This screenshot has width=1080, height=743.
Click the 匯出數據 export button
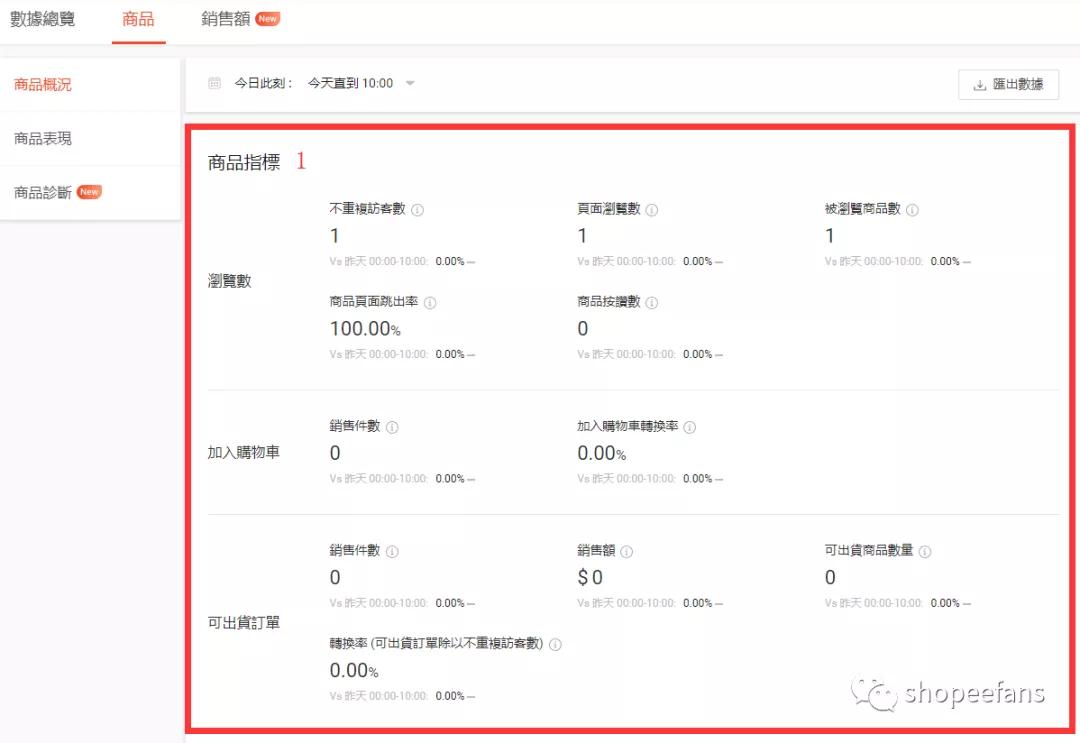coord(1009,85)
